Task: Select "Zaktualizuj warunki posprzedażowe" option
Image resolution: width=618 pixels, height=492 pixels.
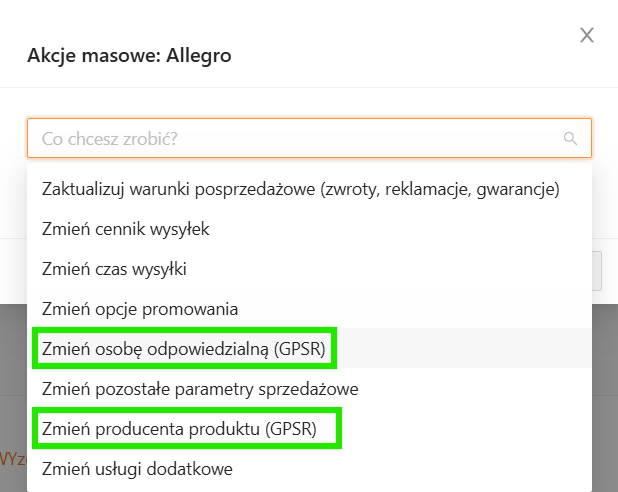Action: (300, 188)
